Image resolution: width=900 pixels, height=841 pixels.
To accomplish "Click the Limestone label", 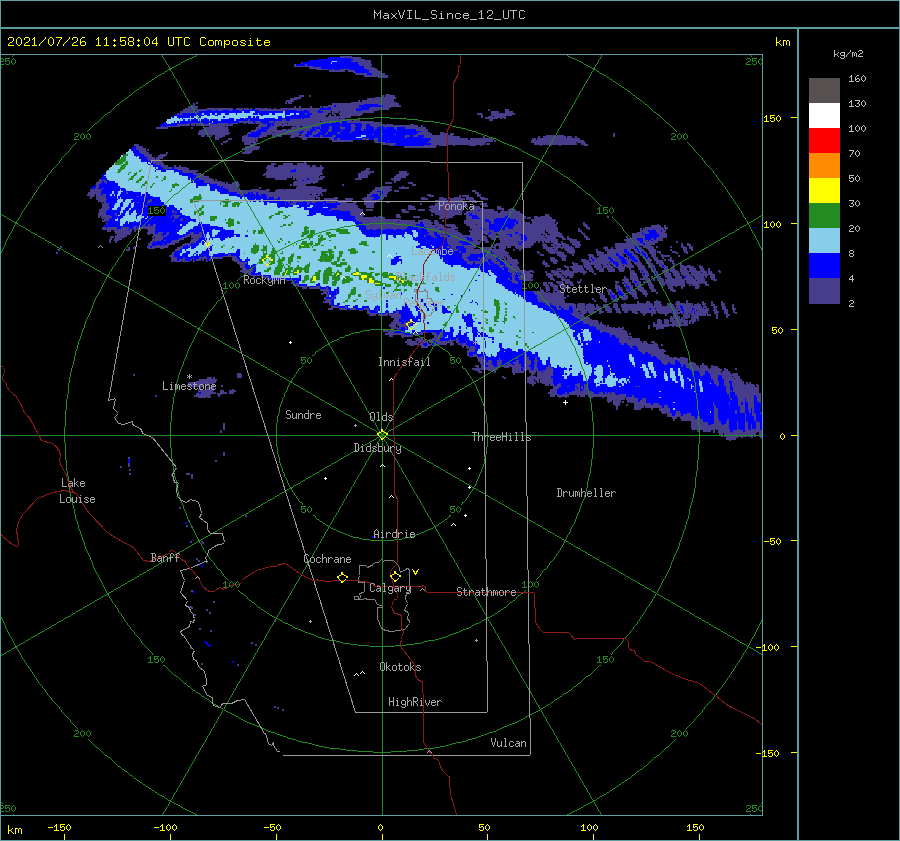I will pyautogui.click(x=189, y=386).
